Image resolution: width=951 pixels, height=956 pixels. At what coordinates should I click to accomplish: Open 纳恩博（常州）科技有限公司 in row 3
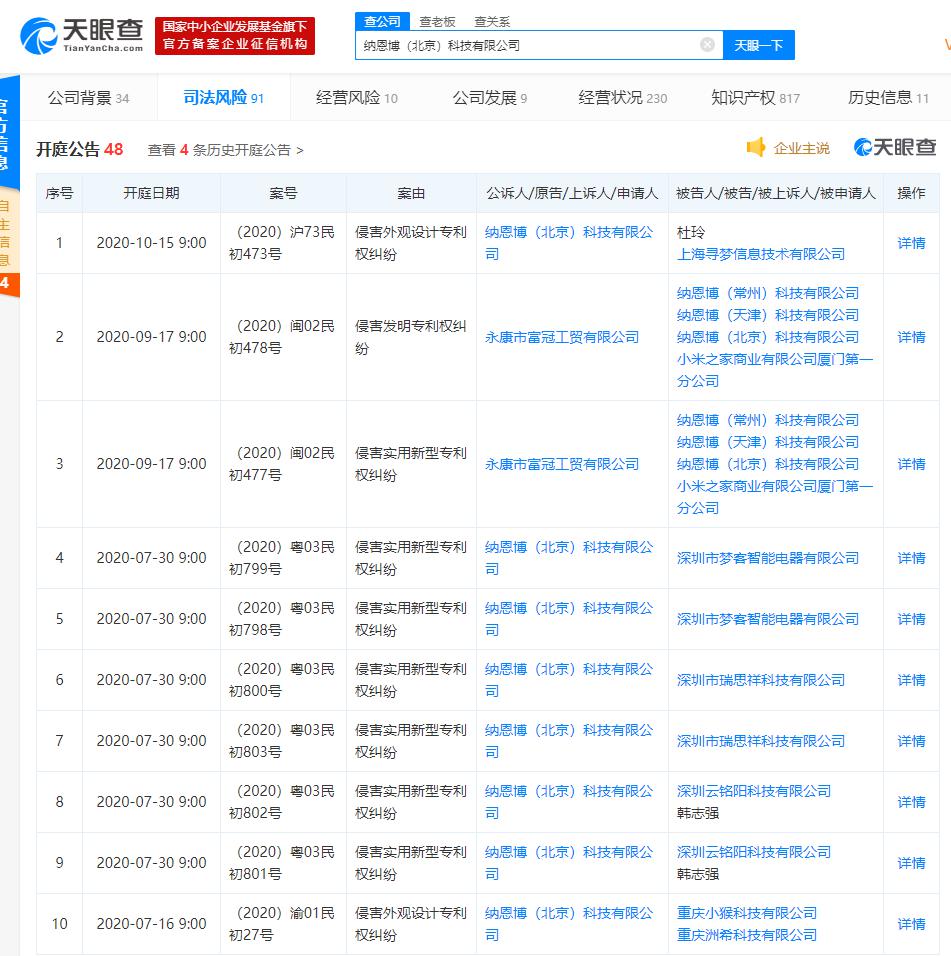pos(768,420)
